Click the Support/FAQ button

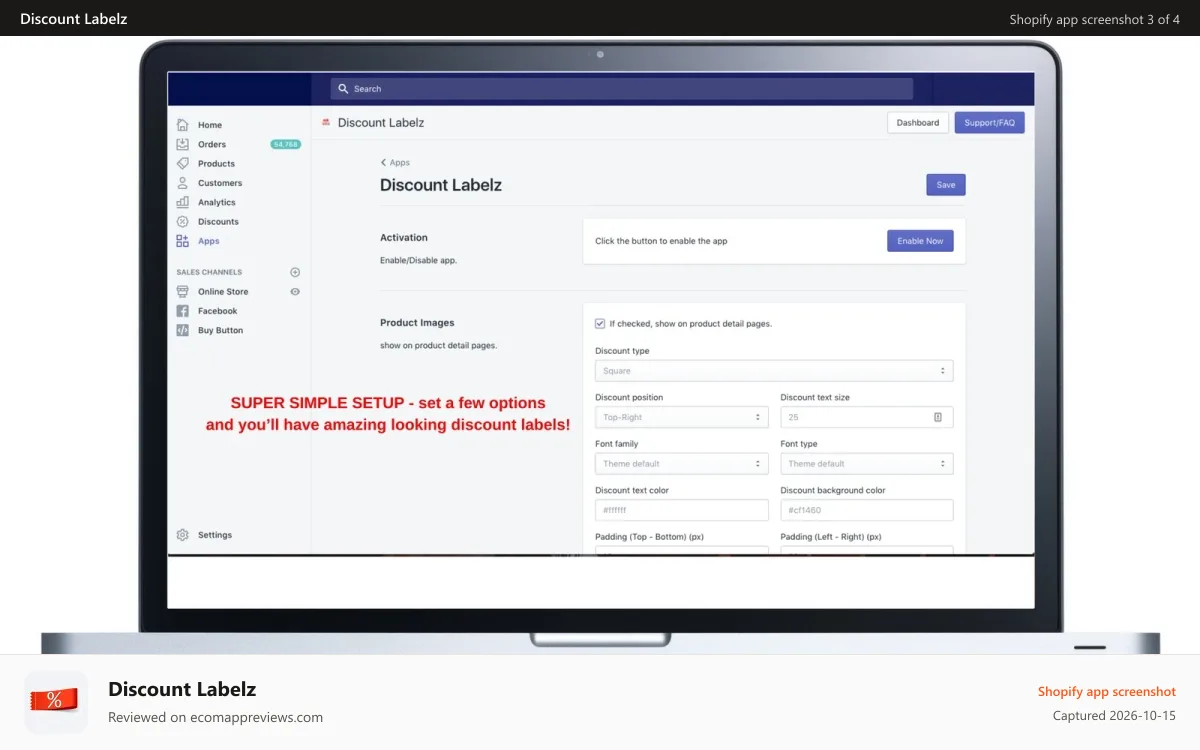point(990,122)
